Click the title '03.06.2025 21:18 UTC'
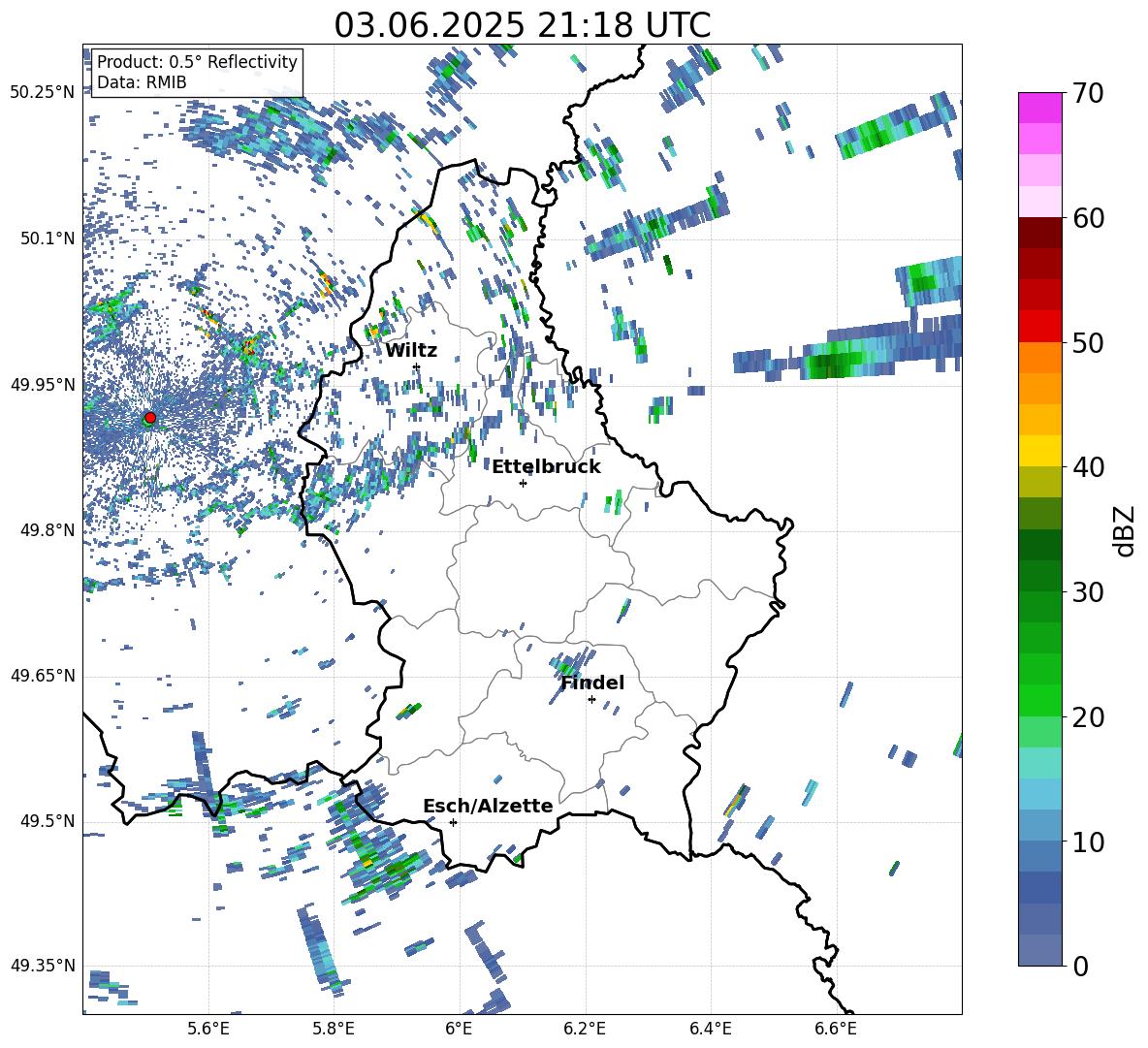 coord(522,25)
